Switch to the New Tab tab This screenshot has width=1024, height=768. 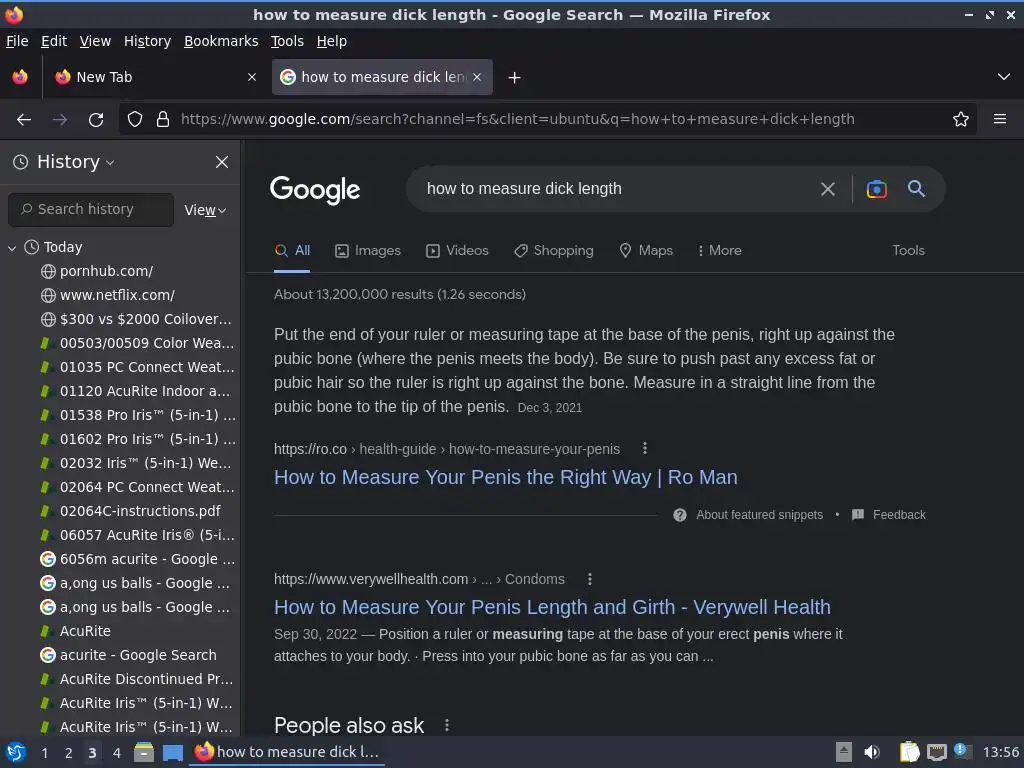[153, 77]
